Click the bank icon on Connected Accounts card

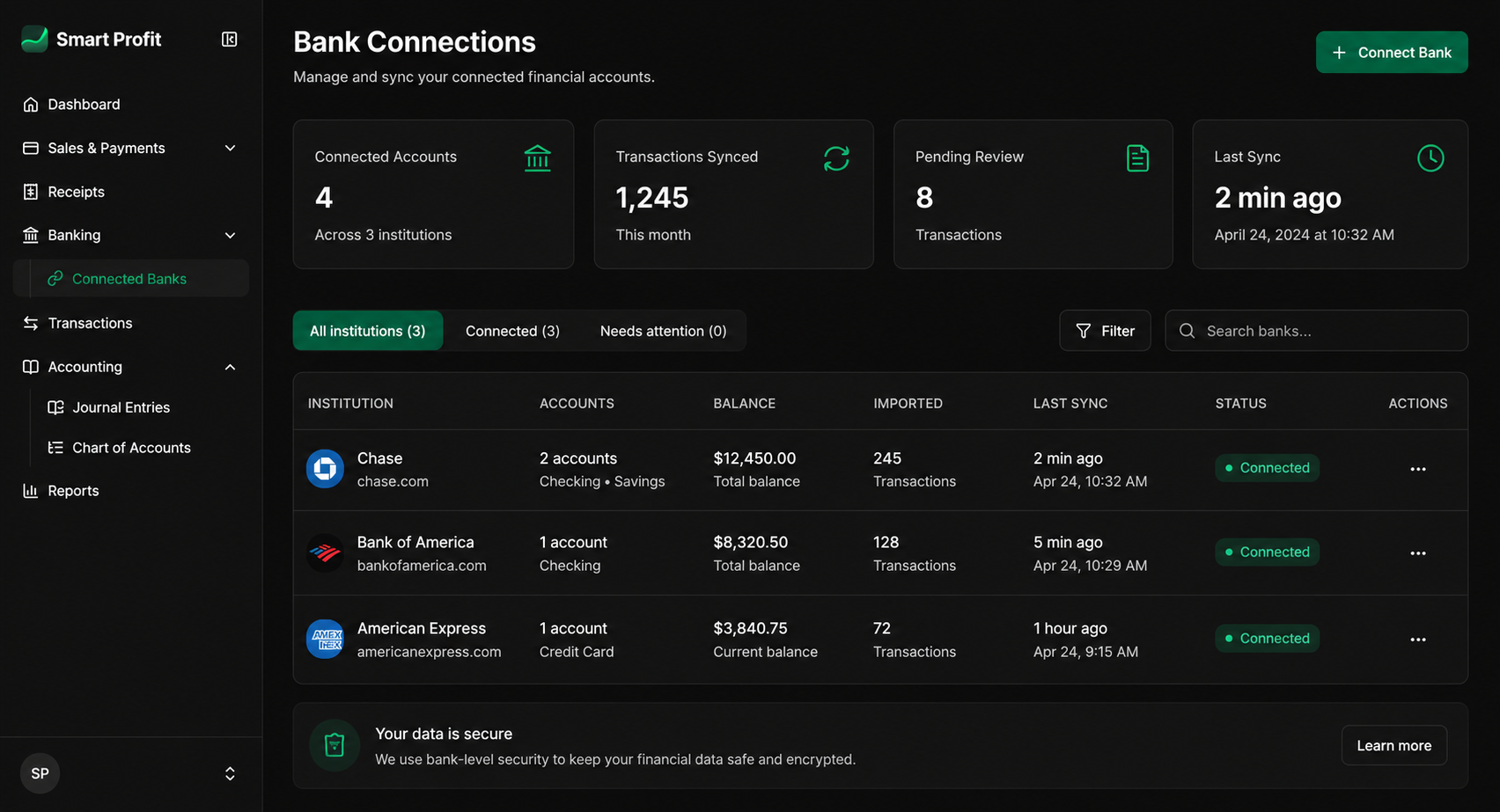[537, 158]
